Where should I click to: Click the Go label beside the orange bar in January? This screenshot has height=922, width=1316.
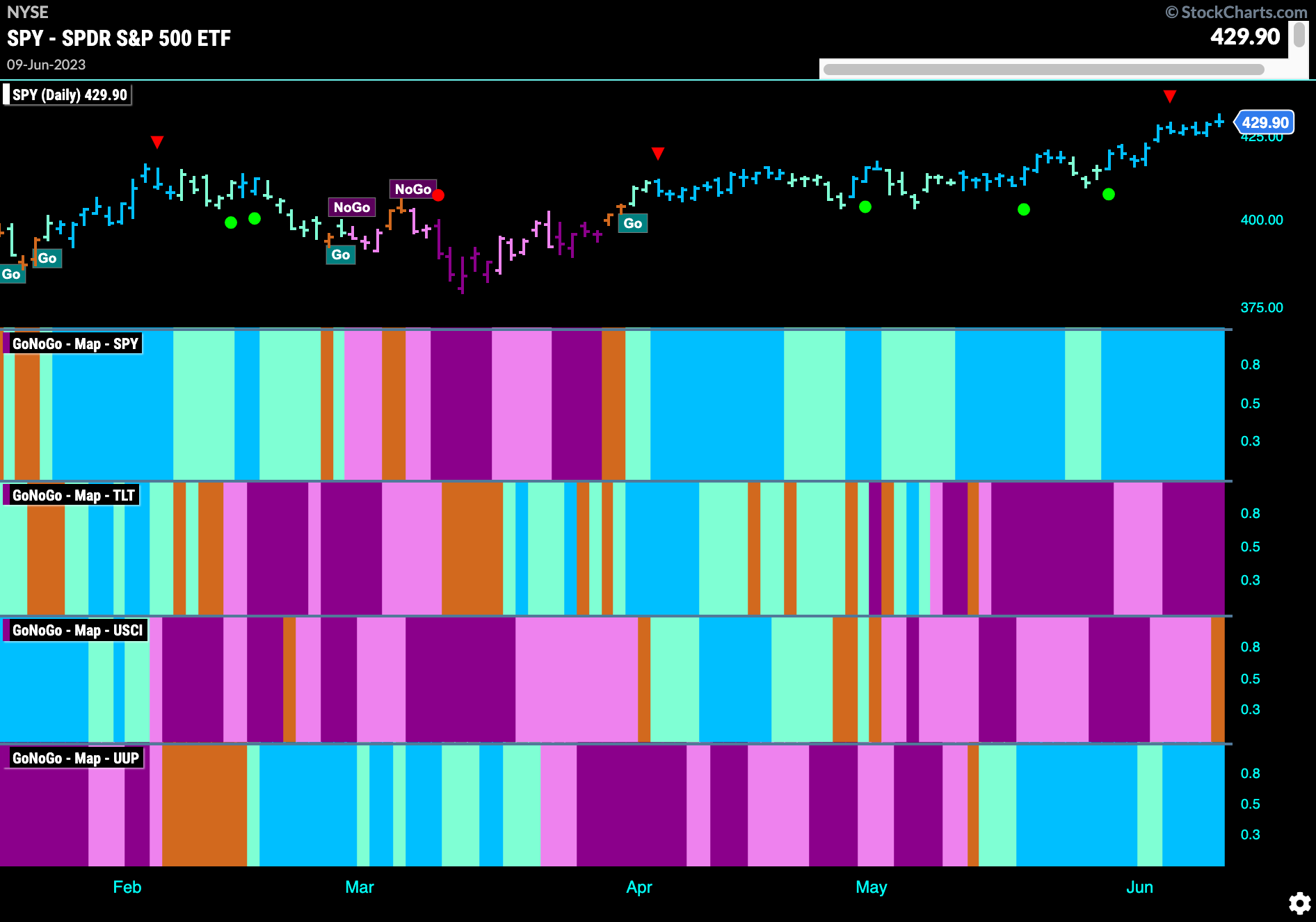tap(47, 258)
